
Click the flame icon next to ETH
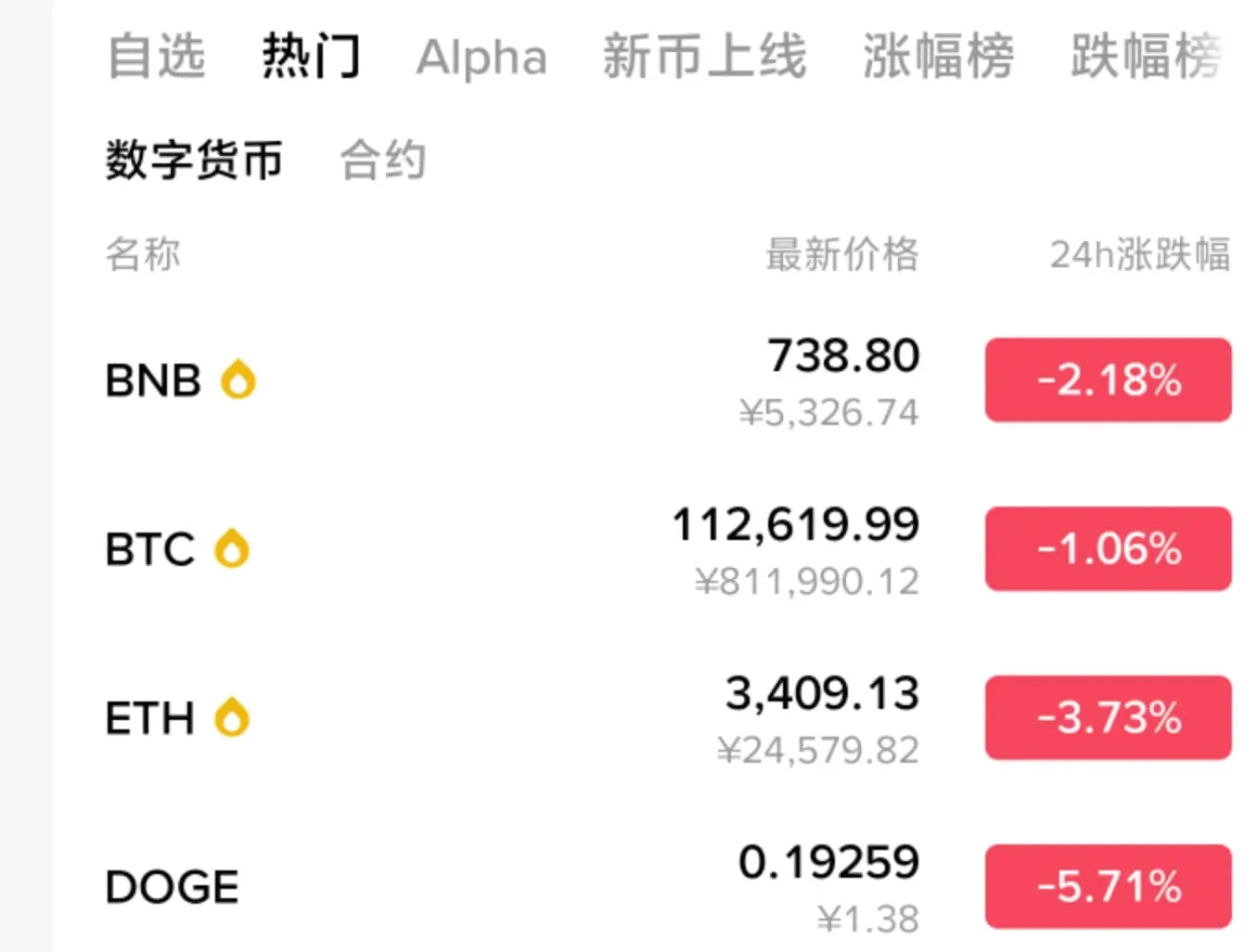point(232,717)
